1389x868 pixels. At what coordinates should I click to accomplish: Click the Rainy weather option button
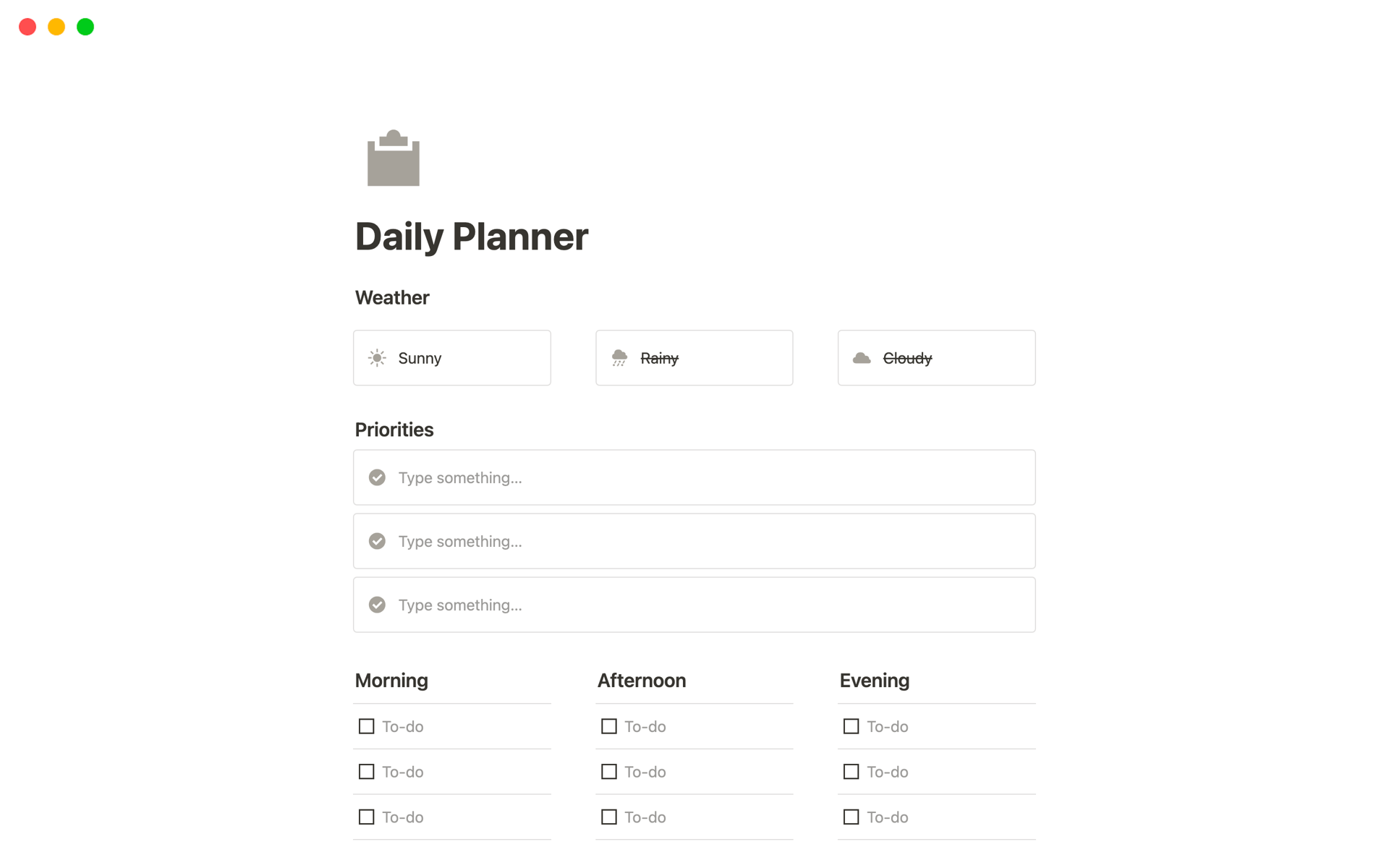pyautogui.click(x=694, y=357)
